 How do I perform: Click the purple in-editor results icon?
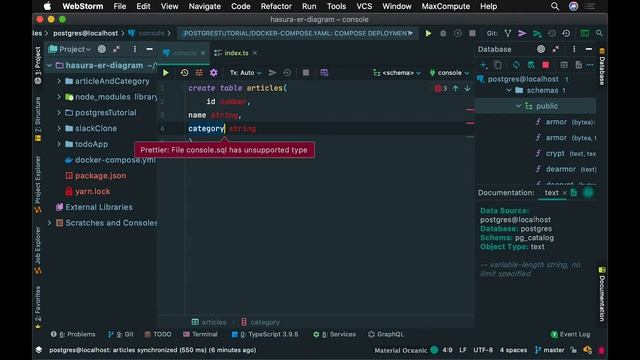click(324, 73)
